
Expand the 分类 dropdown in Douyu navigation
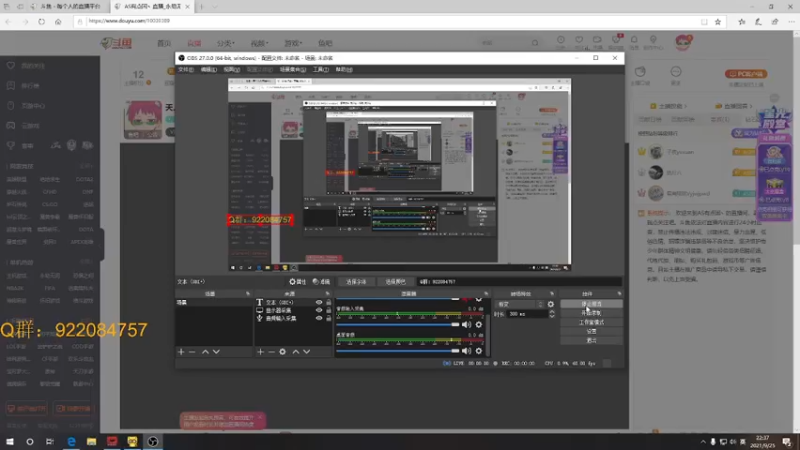coord(225,43)
